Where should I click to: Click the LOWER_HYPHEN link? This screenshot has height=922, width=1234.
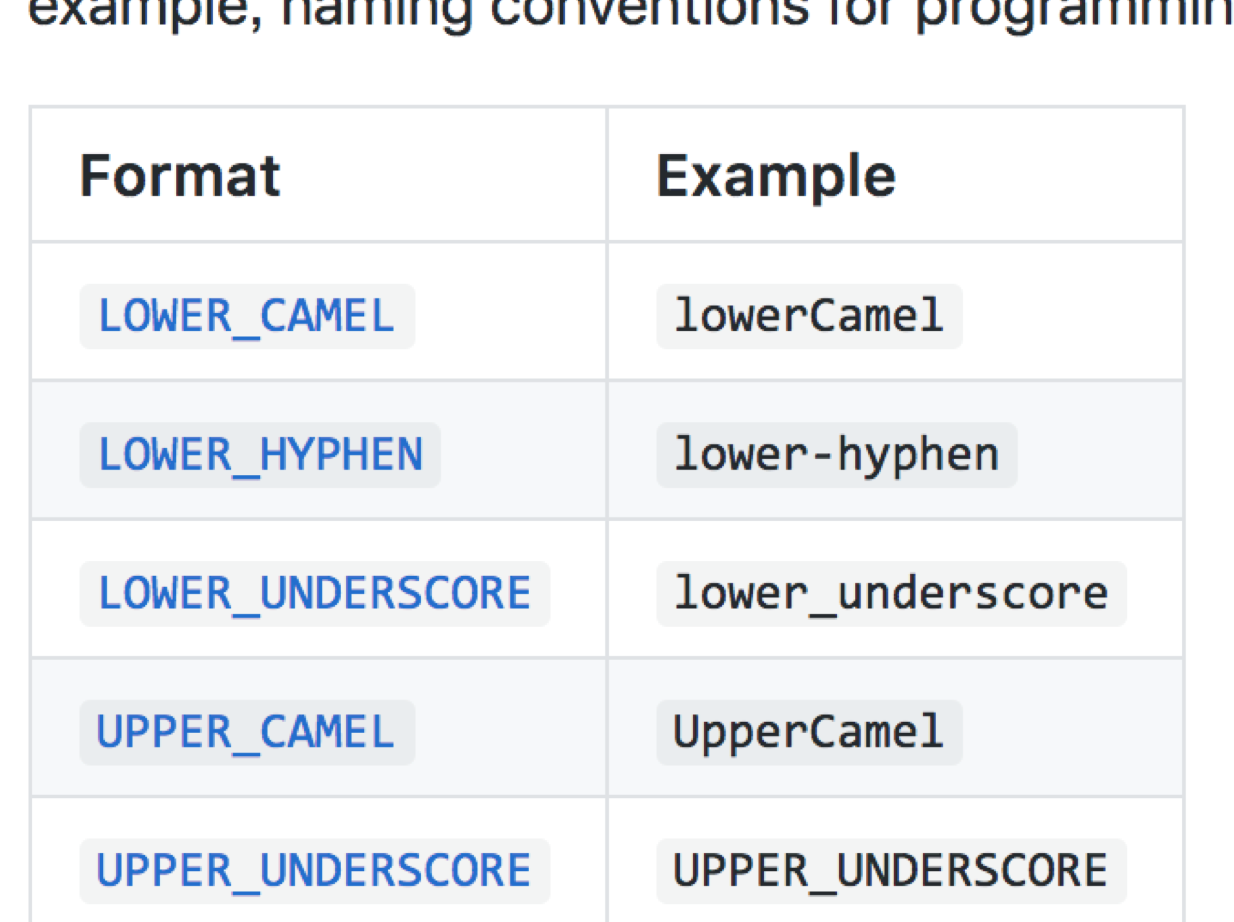coord(260,455)
